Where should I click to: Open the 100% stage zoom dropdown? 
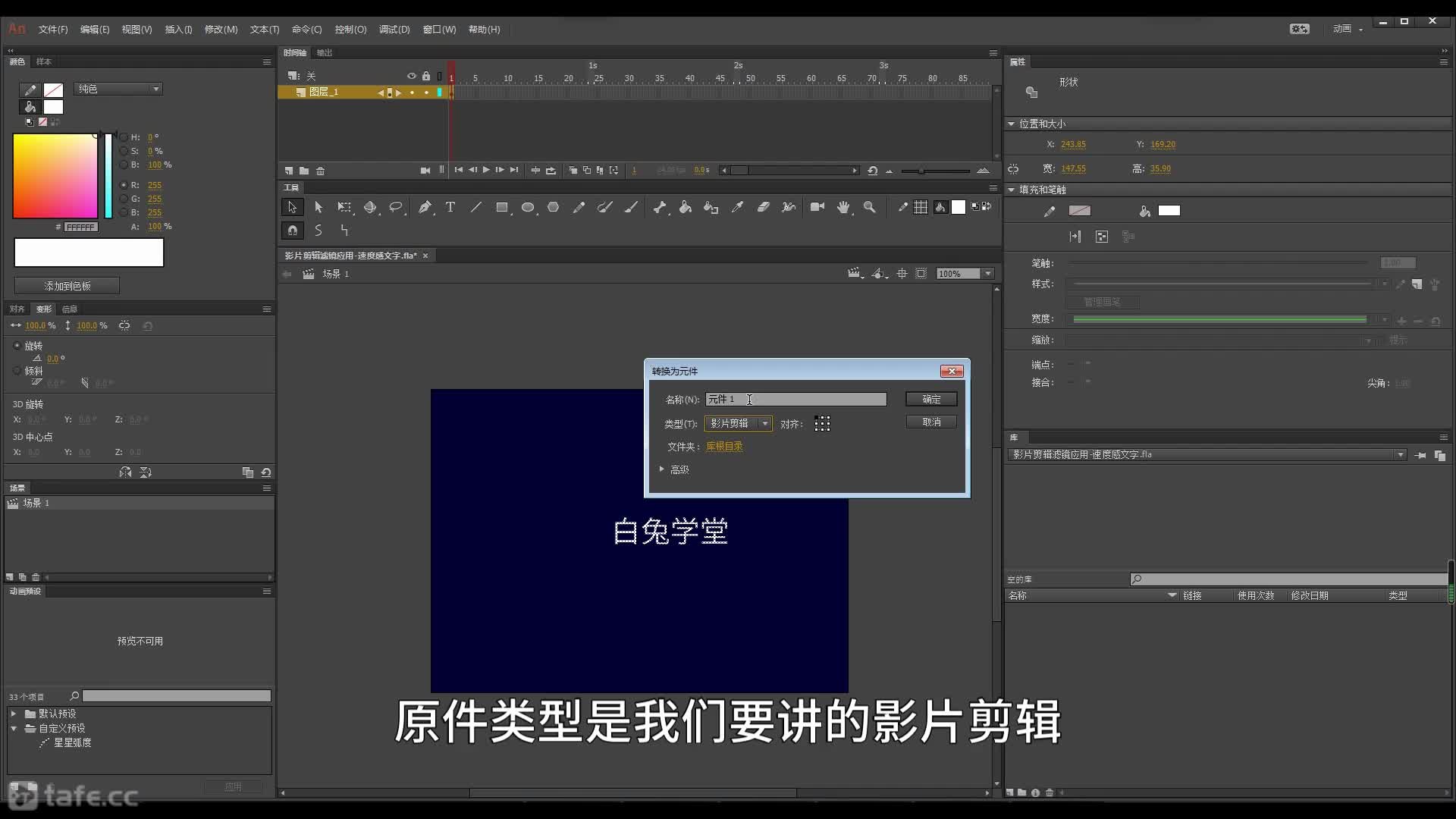[x=988, y=274]
